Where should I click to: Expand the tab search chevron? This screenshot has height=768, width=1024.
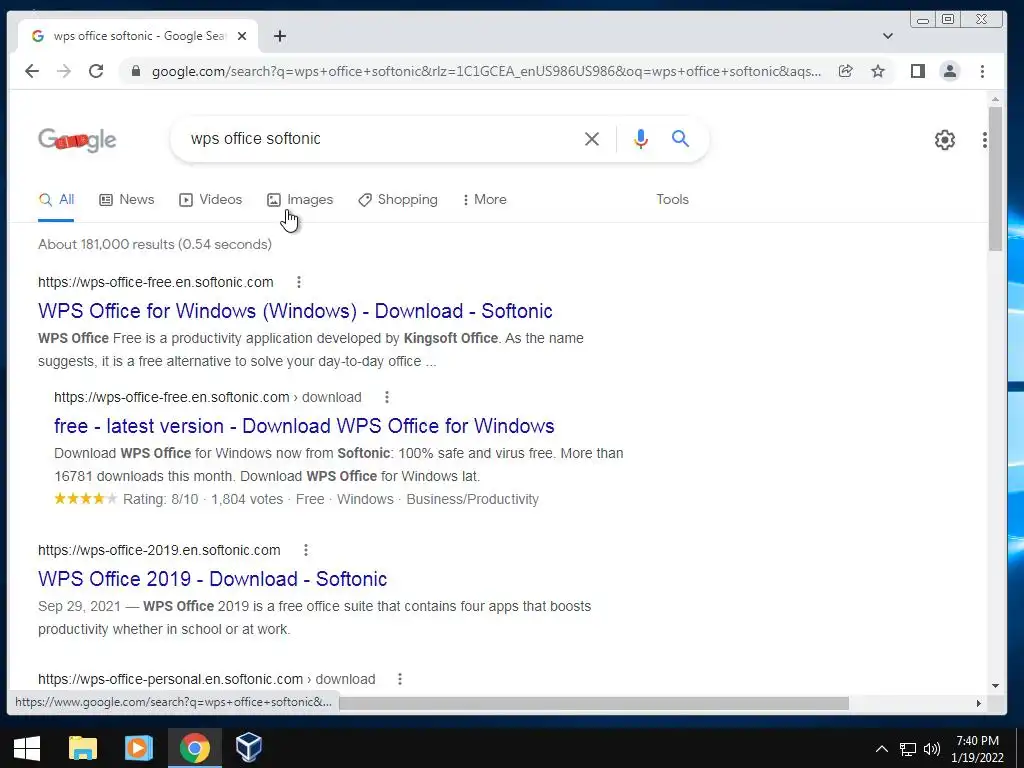click(x=888, y=36)
